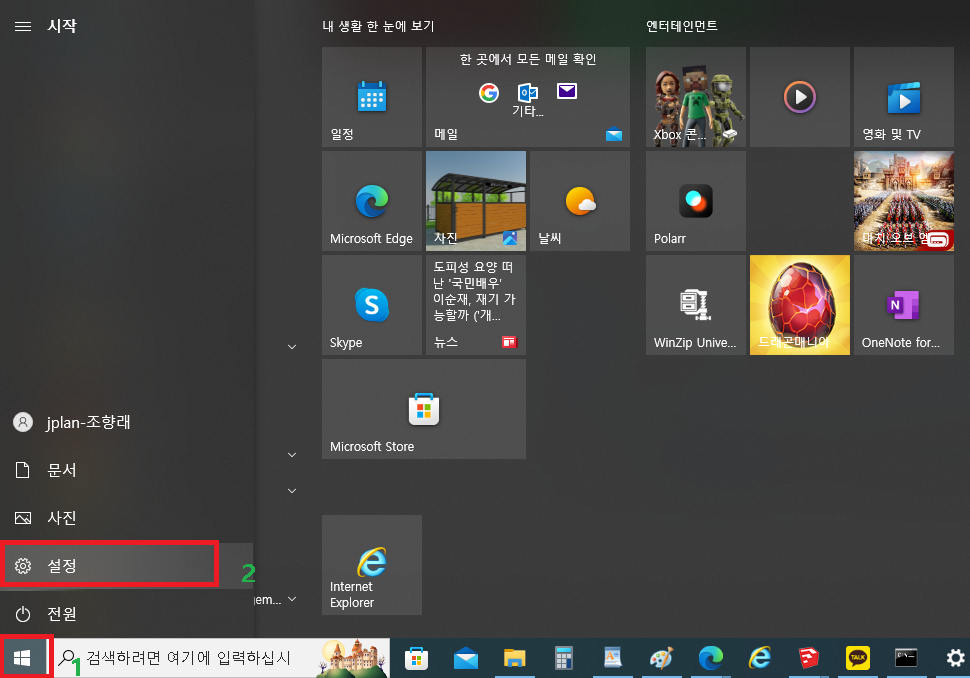
Task: Open the media player tile with play icon
Action: 800,97
